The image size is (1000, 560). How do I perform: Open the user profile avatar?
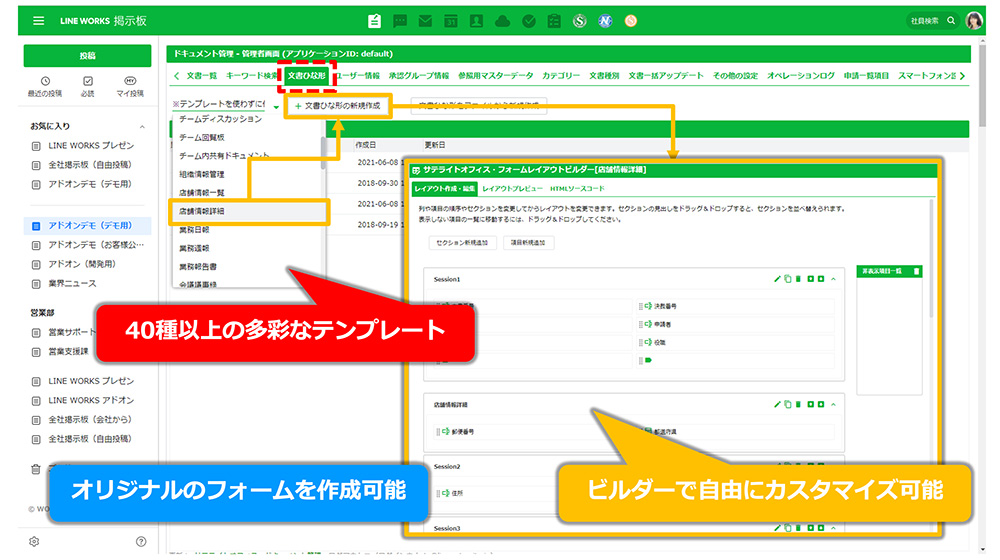[974, 20]
